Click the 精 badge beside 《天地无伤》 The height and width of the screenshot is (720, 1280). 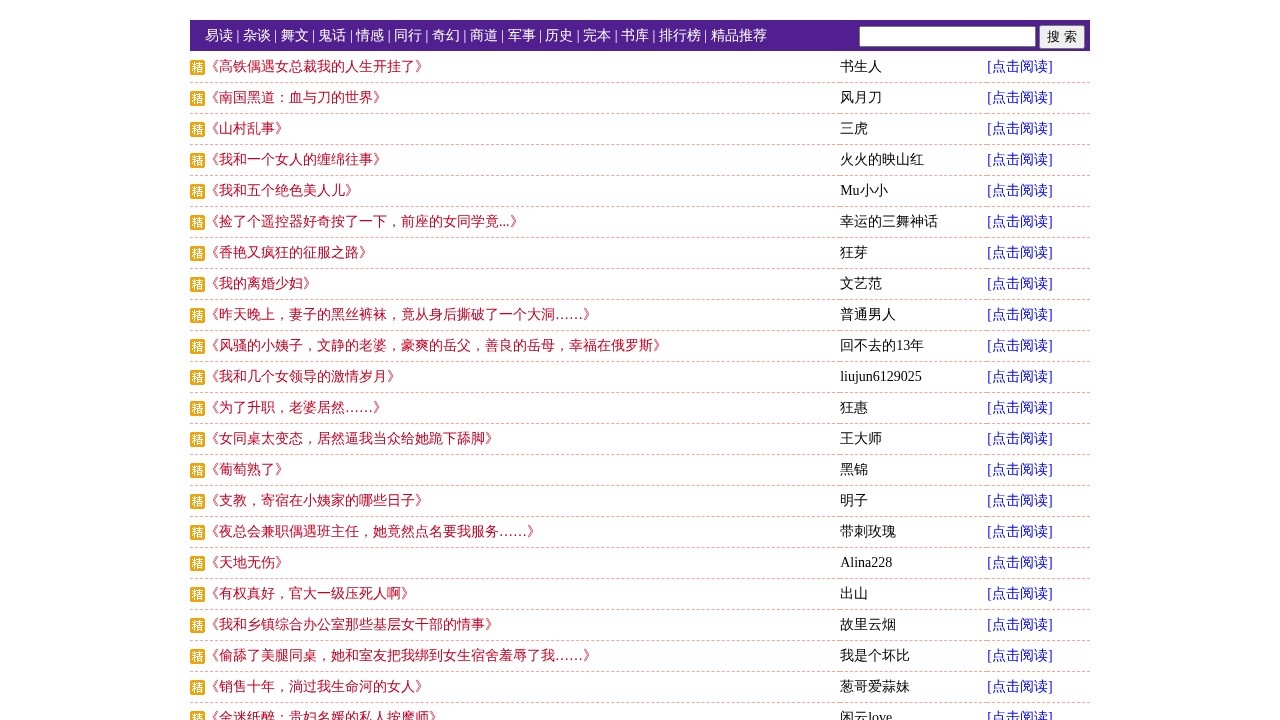pos(197,564)
